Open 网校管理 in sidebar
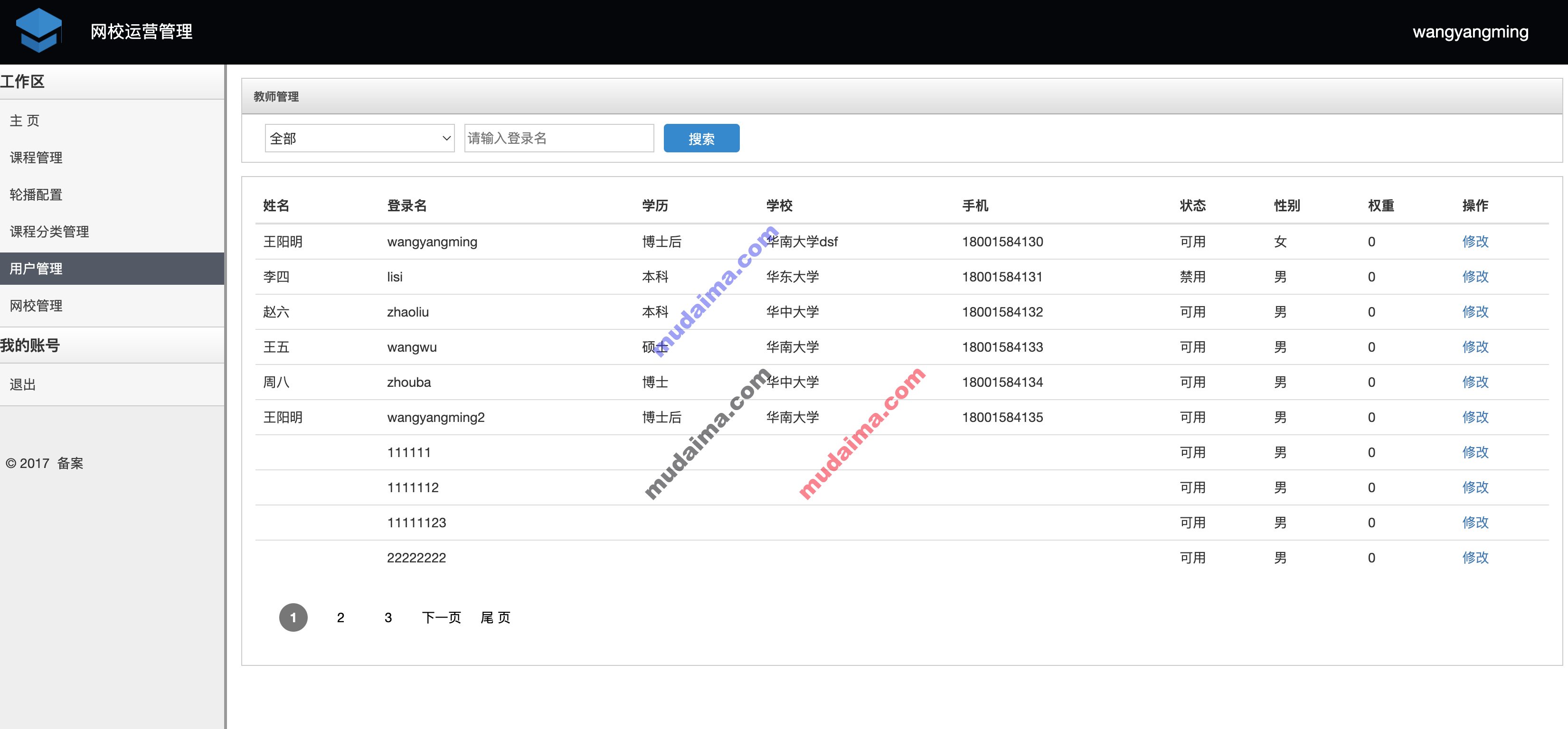The image size is (1568, 729). 112,306
